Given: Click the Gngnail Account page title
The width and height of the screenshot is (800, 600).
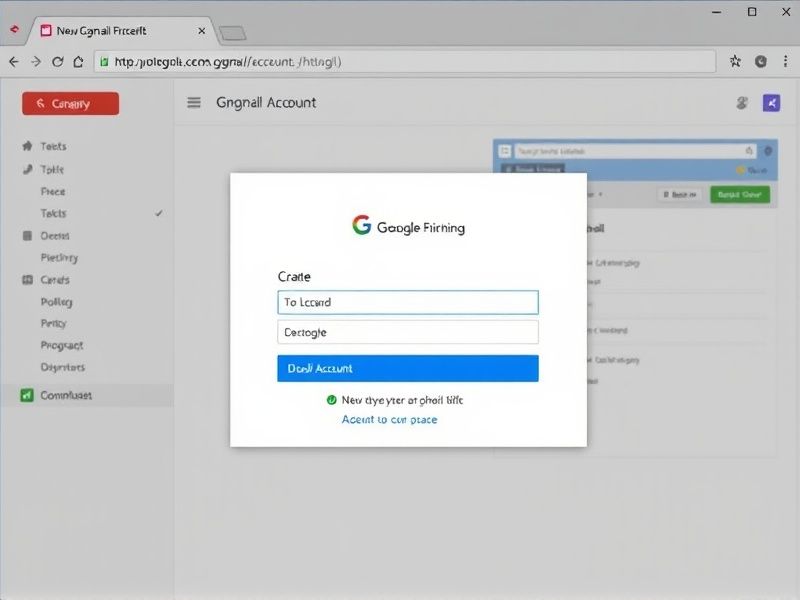Looking at the screenshot, I should (x=266, y=103).
